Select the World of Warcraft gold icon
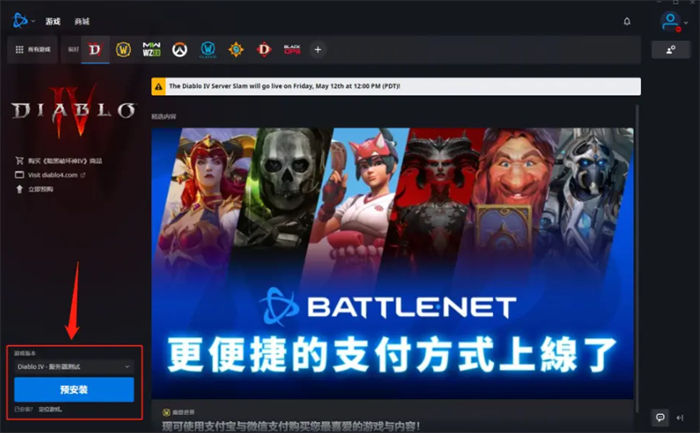The height and width of the screenshot is (433, 700). (123, 50)
